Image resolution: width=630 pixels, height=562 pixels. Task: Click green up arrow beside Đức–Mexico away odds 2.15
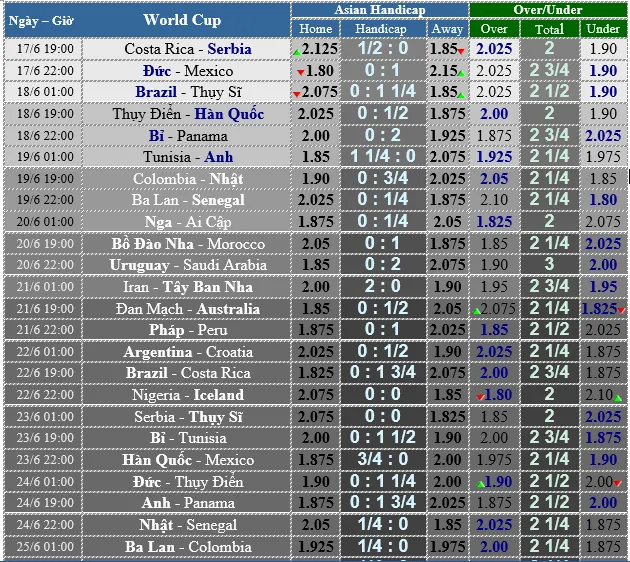click(462, 73)
